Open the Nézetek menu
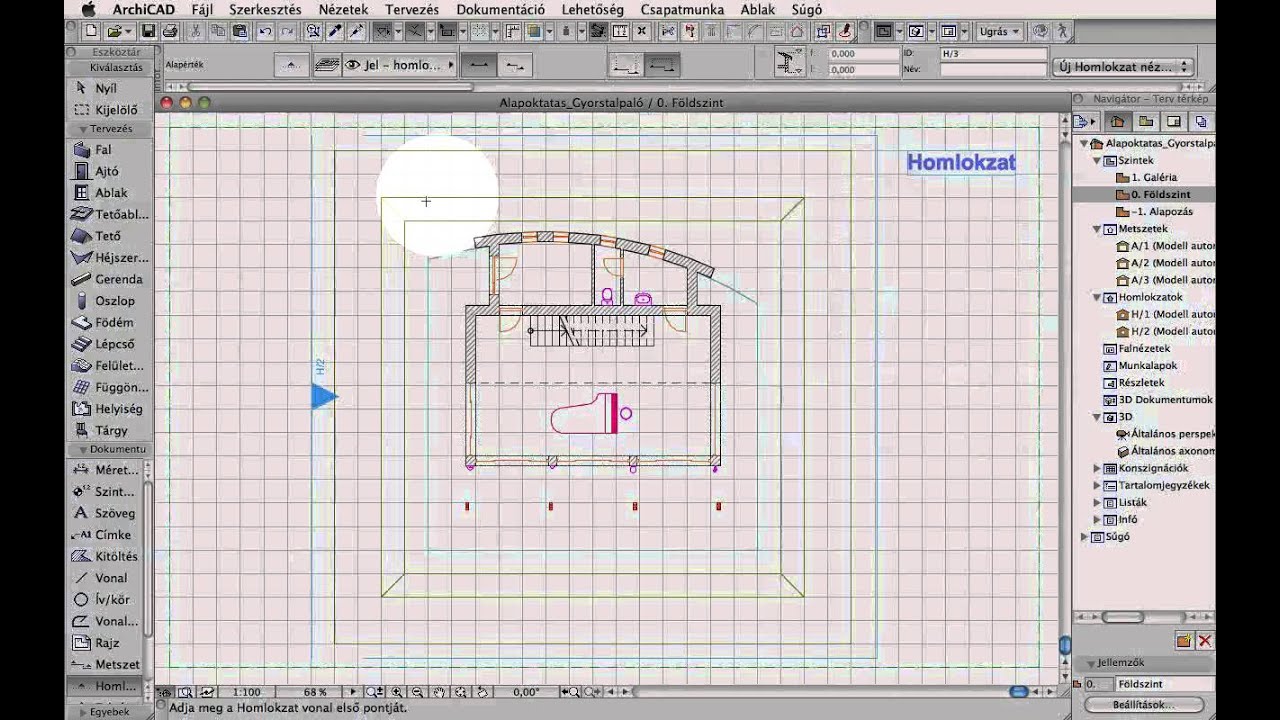Viewport: 1280px width, 720px height. (343, 9)
